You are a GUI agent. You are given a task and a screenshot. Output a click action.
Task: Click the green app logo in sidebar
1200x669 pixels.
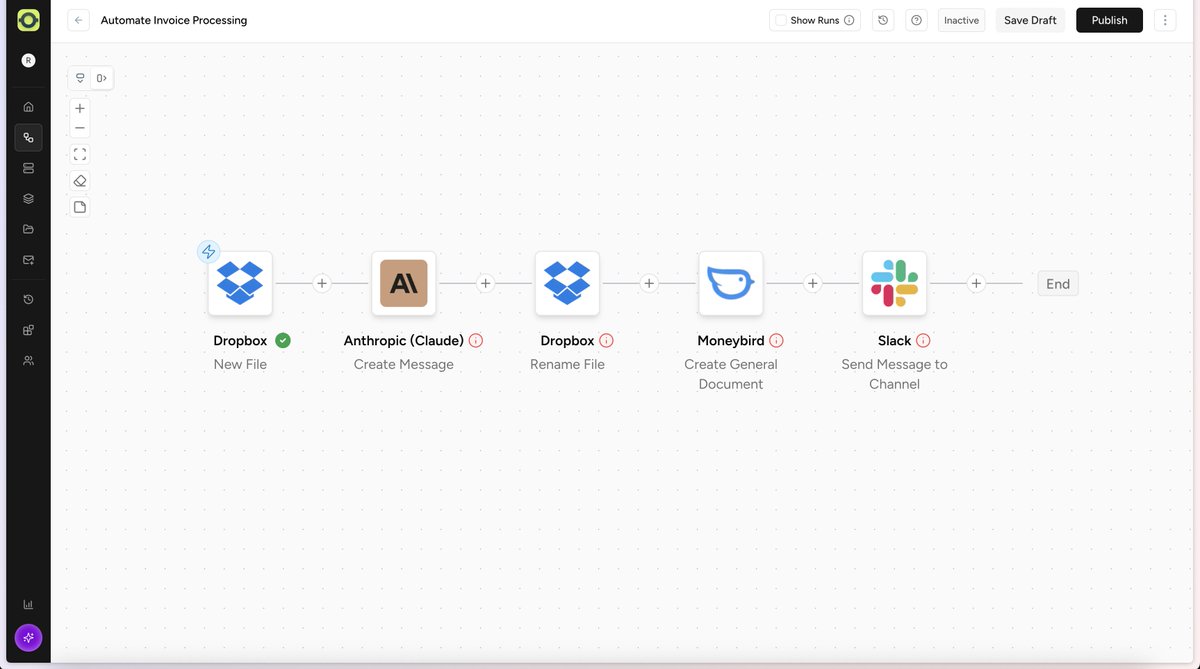[28, 20]
